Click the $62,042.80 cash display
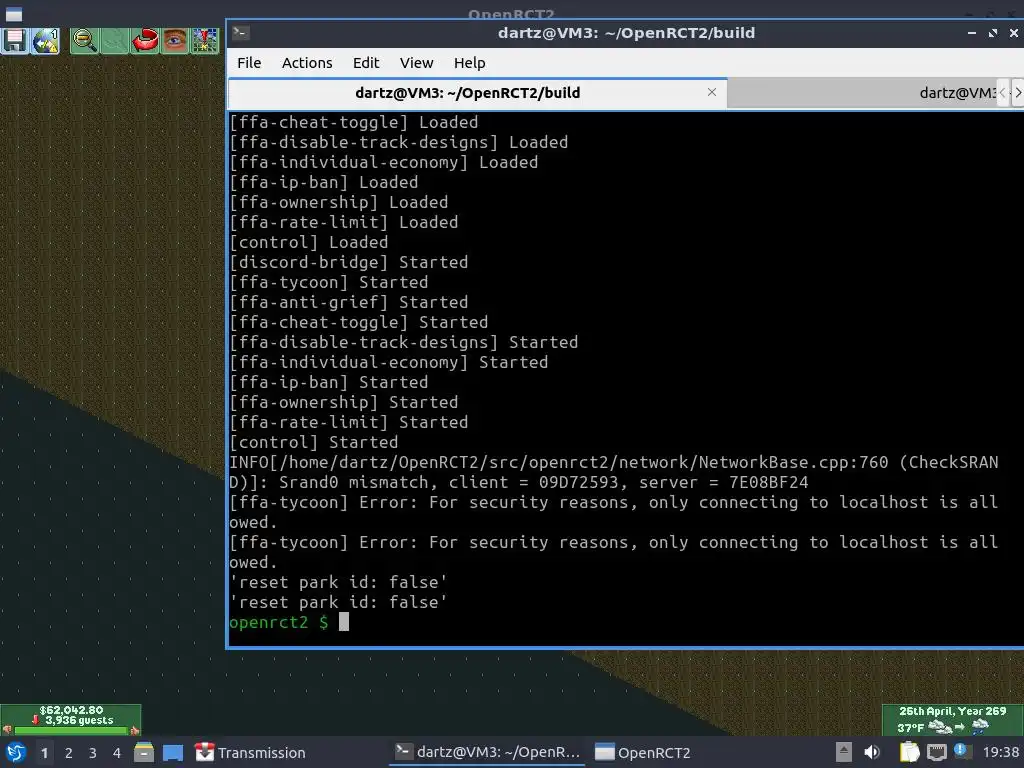This screenshot has height=768, width=1024. 71,710
